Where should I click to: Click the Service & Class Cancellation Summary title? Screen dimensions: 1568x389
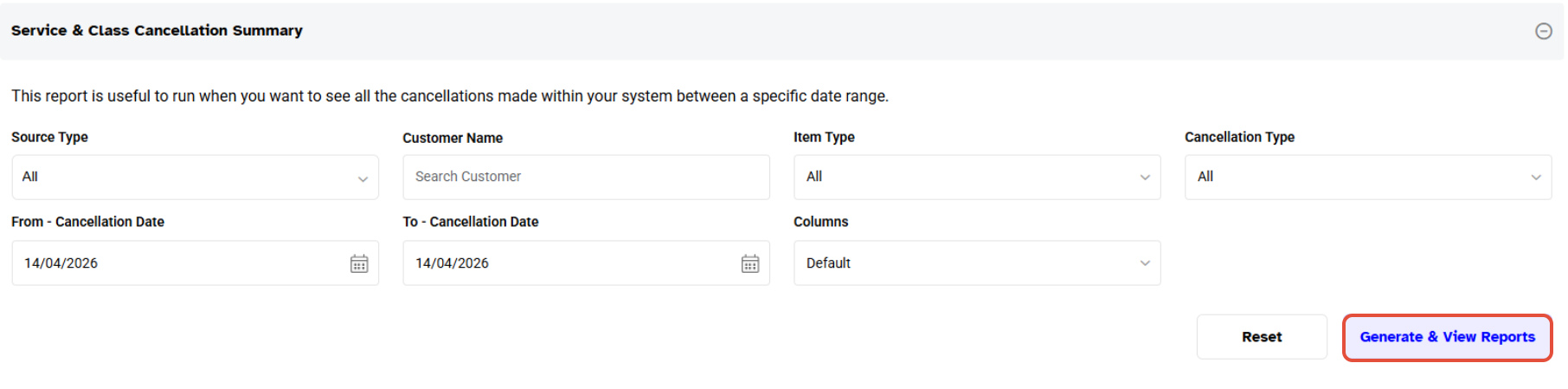tap(157, 31)
